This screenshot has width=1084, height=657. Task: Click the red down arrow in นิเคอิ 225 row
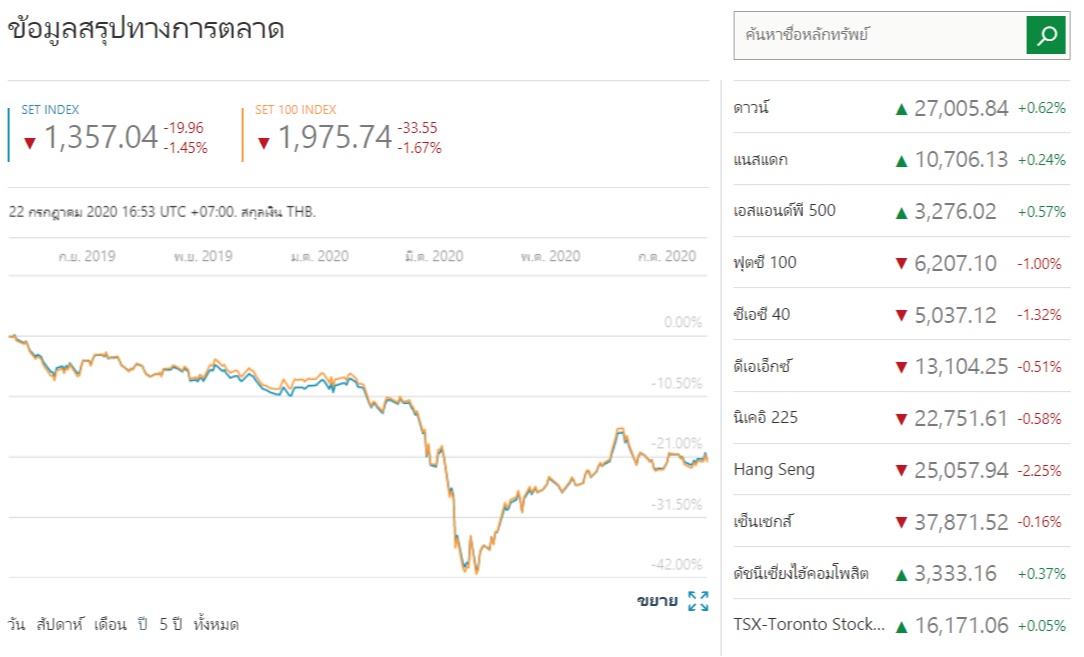[x=901, y=418]
